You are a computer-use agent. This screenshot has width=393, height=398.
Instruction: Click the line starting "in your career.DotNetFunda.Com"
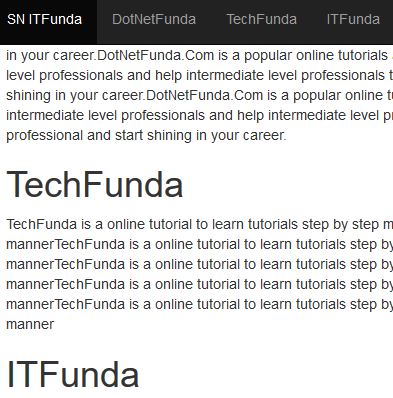coord(199,55)
